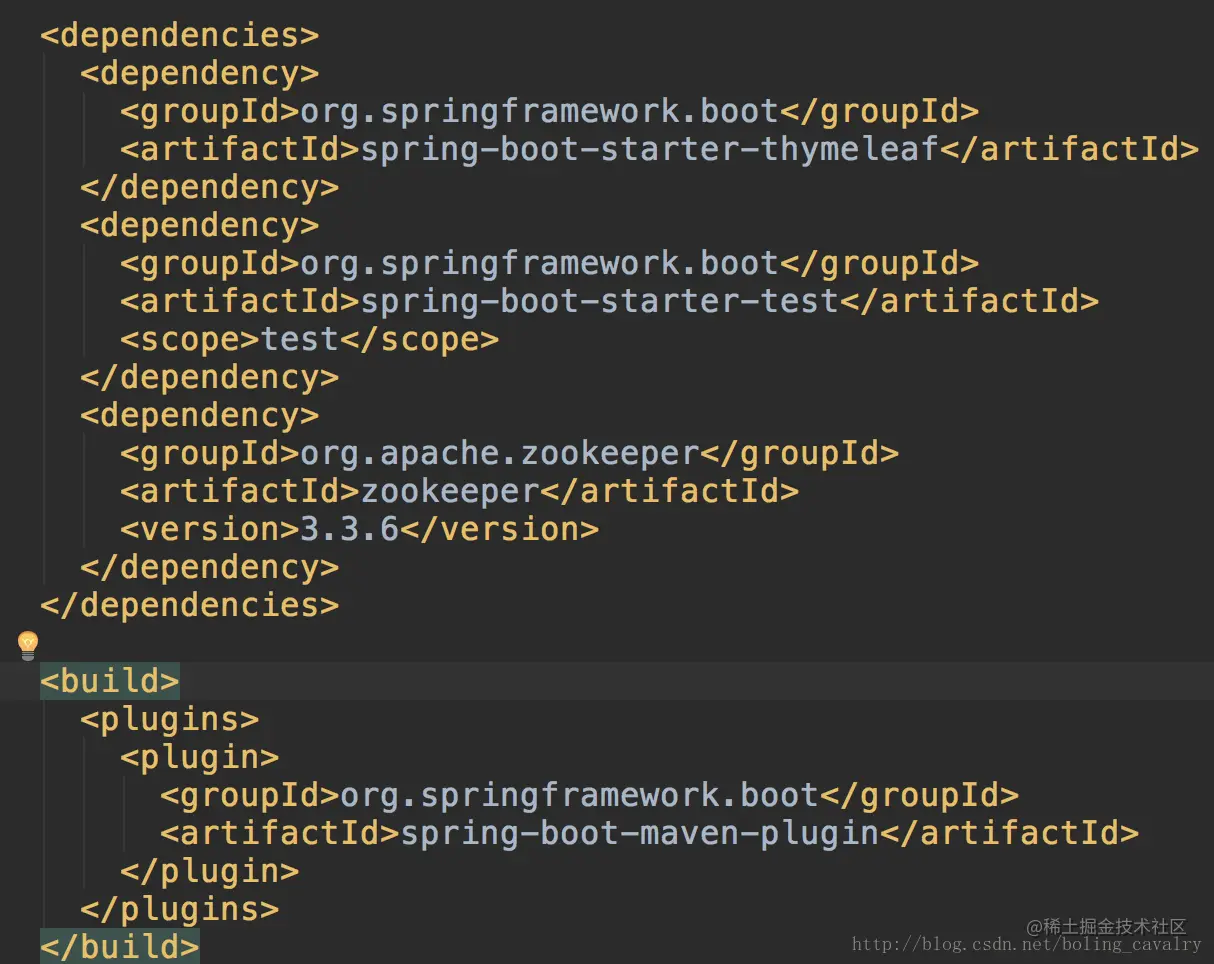
Task: Click the zookeeper artifactId value
Action: coord(450,491)
